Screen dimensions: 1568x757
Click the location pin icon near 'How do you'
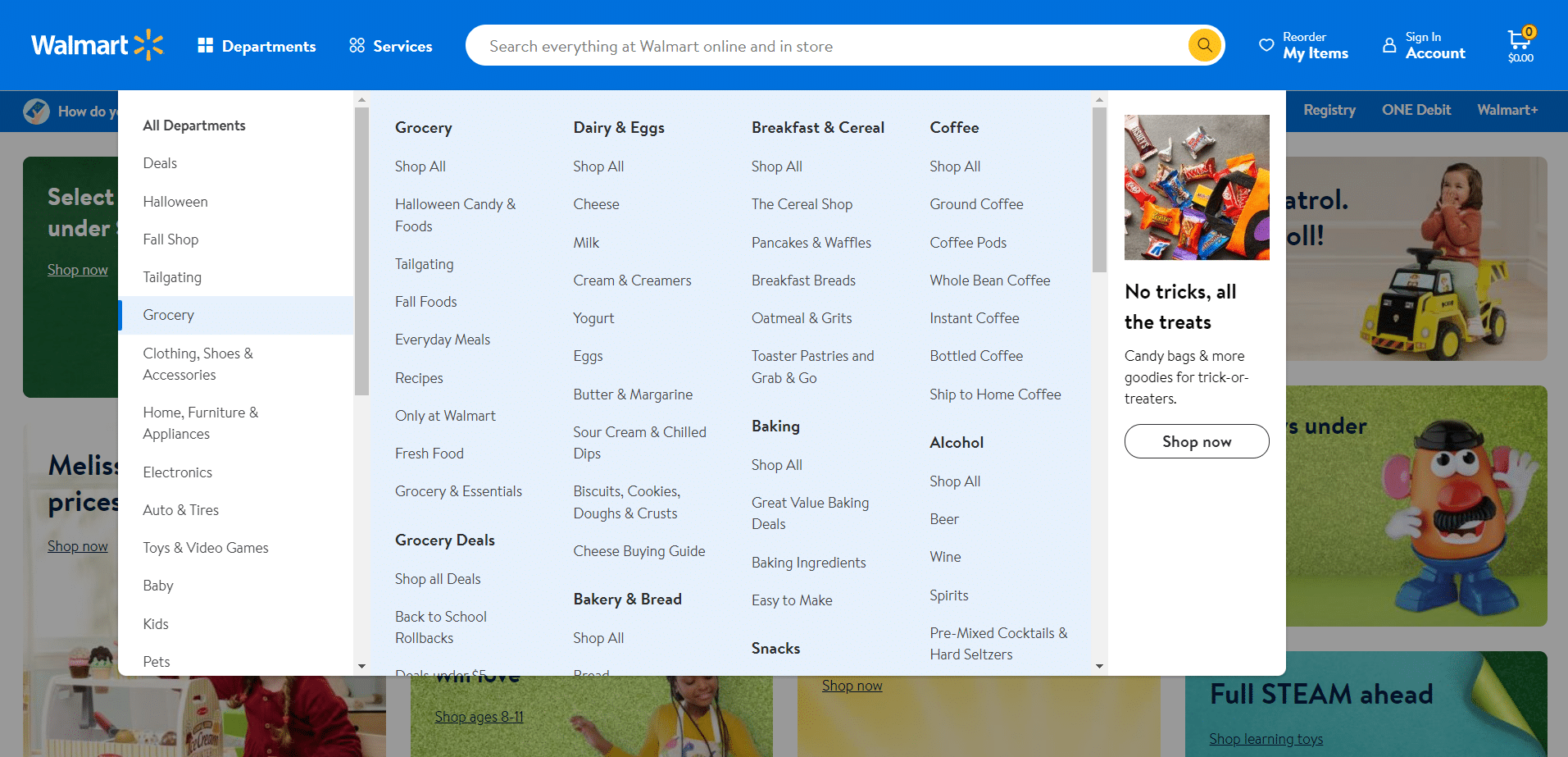pyautogui.click(x=36, y=111)
